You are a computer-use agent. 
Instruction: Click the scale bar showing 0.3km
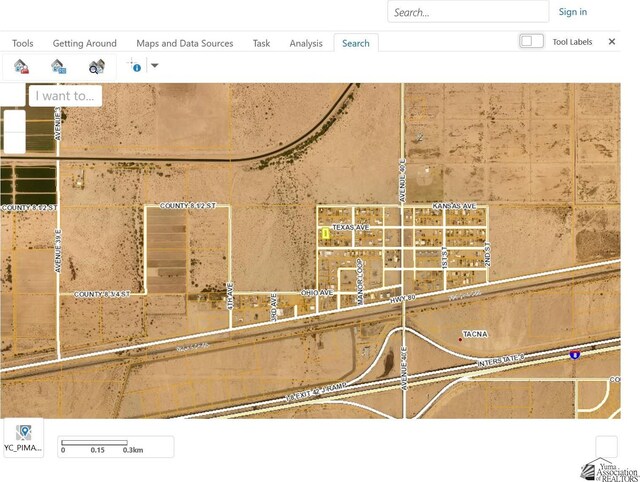coord(116,446)
